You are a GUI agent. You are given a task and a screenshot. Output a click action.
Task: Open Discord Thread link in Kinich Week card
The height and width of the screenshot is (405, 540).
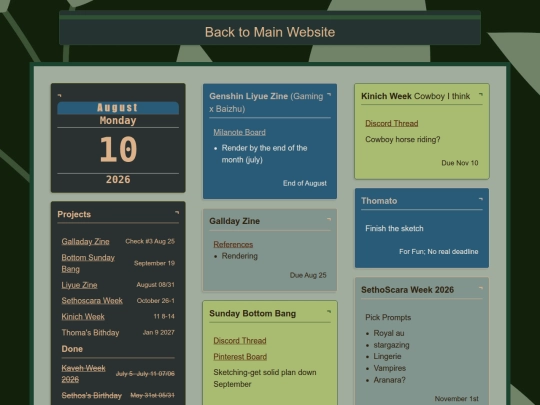click(392, 123)
